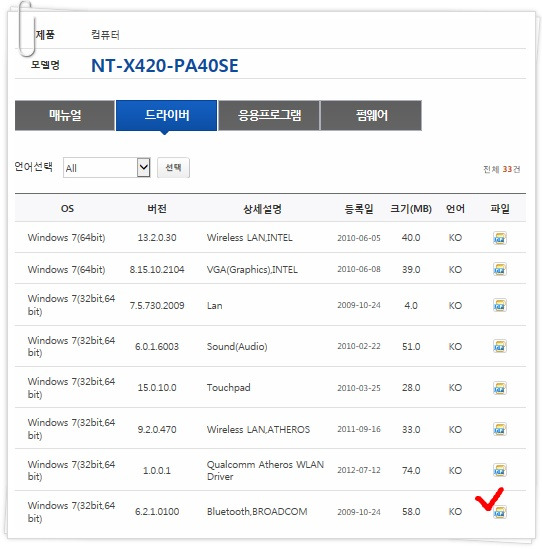Click the Lan description text

point(214,305)
